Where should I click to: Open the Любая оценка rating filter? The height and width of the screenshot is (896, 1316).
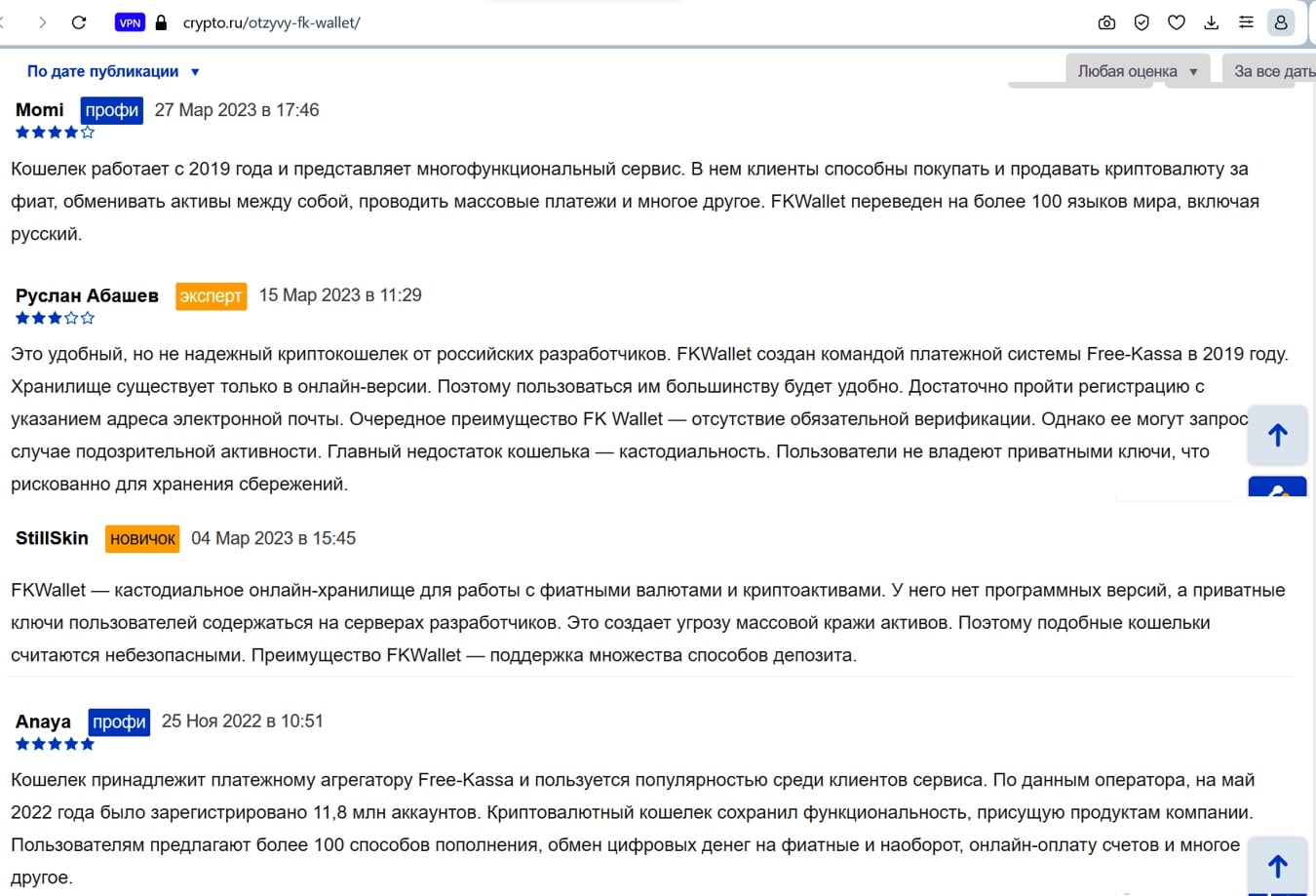point(1138,71)
